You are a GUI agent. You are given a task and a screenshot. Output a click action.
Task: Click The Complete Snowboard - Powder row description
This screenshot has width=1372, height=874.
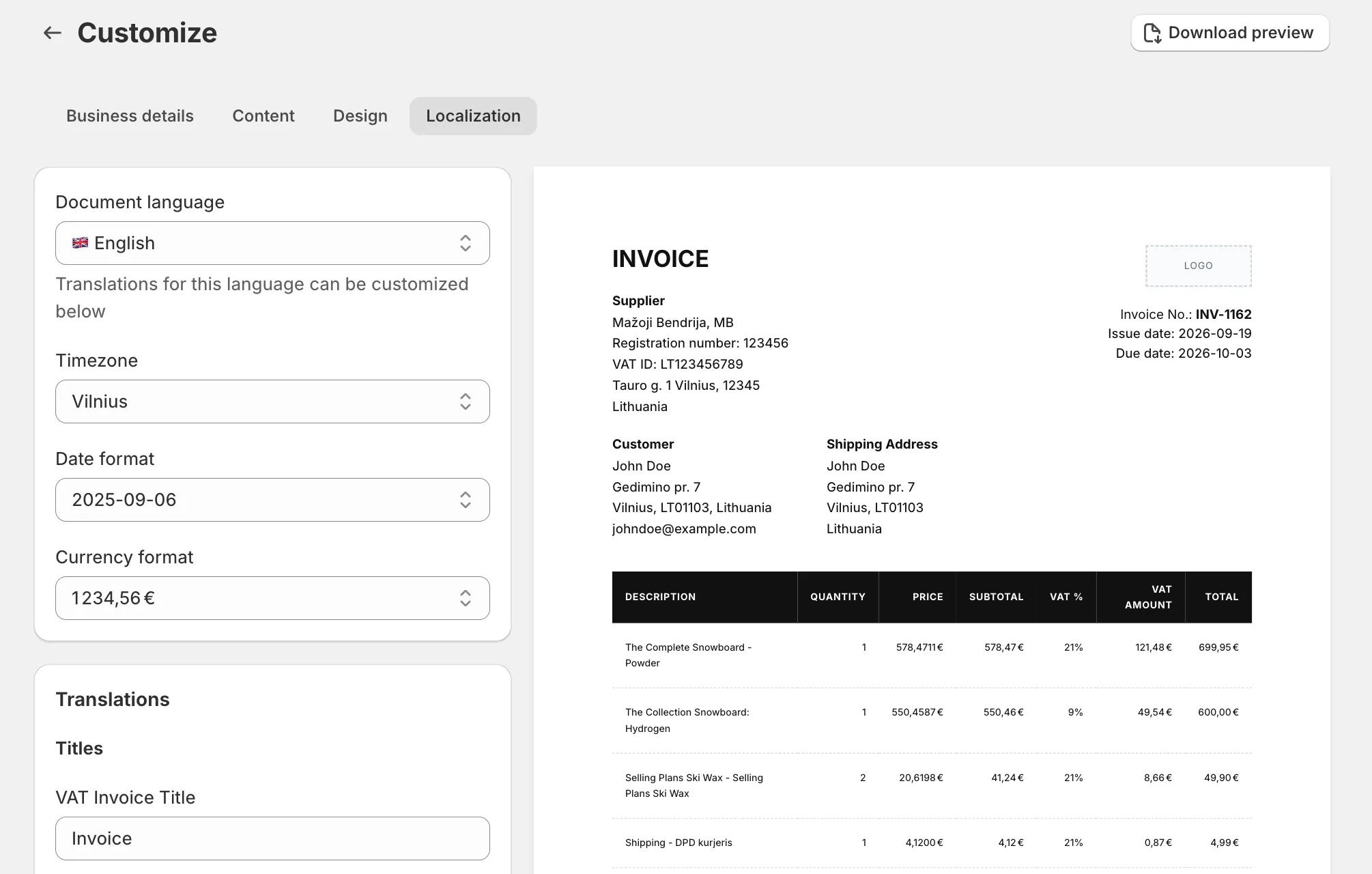point(688,655)
